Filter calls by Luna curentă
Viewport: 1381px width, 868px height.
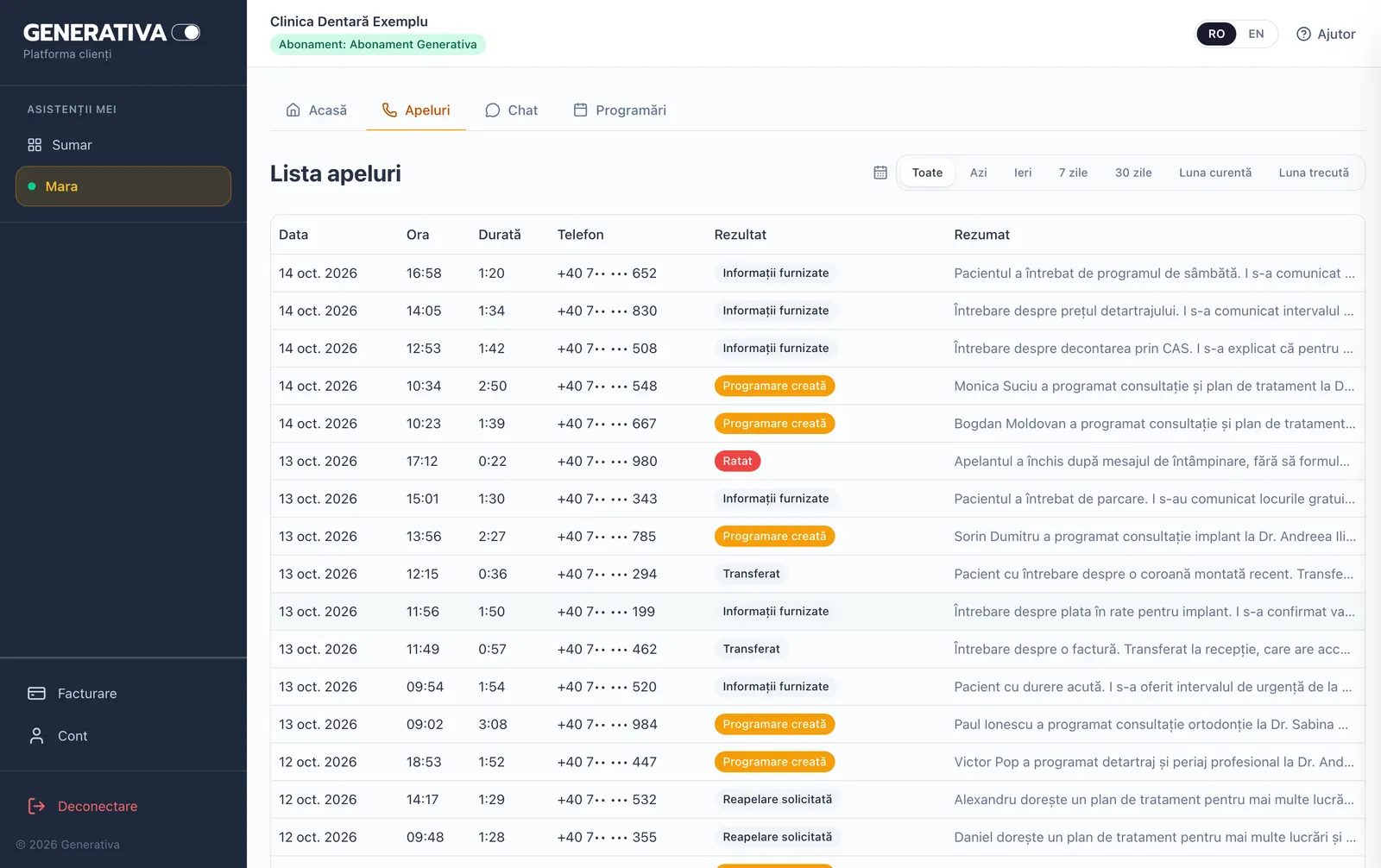[1215, 173]
